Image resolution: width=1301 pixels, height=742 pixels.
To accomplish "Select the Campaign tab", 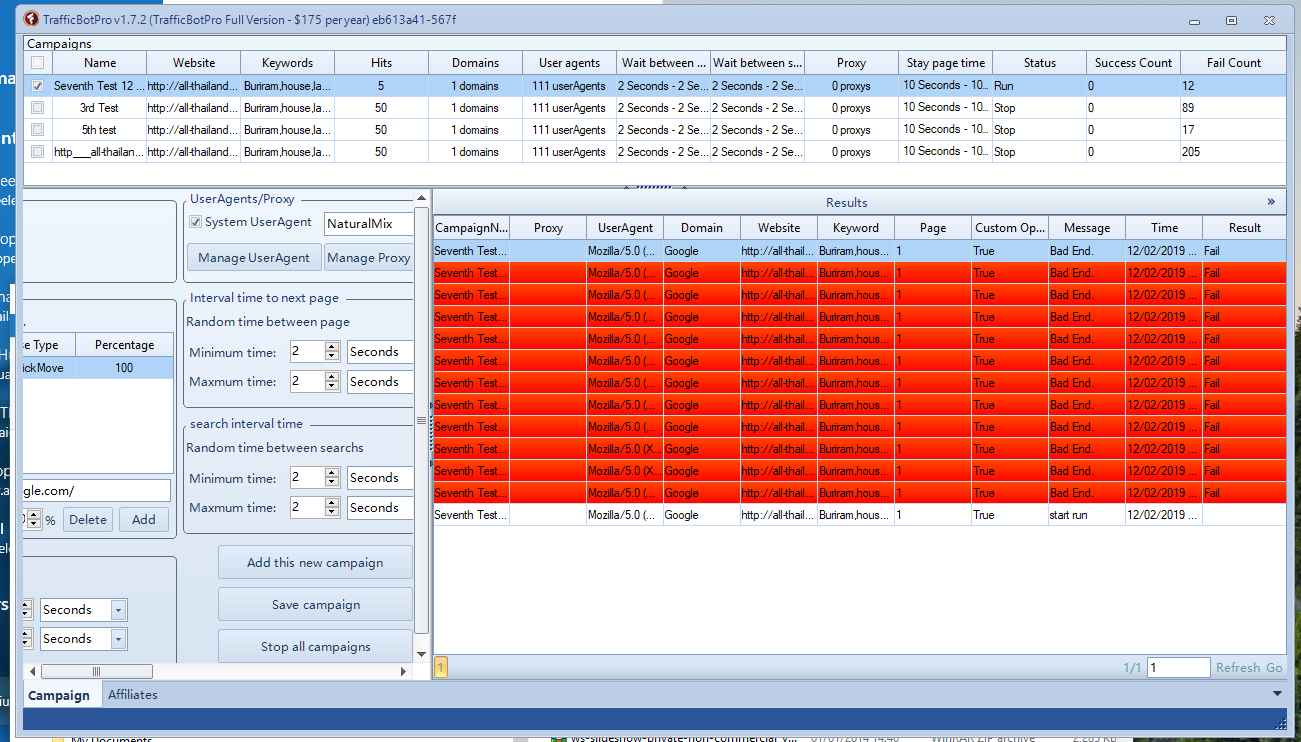I will [x=58, y=695].
